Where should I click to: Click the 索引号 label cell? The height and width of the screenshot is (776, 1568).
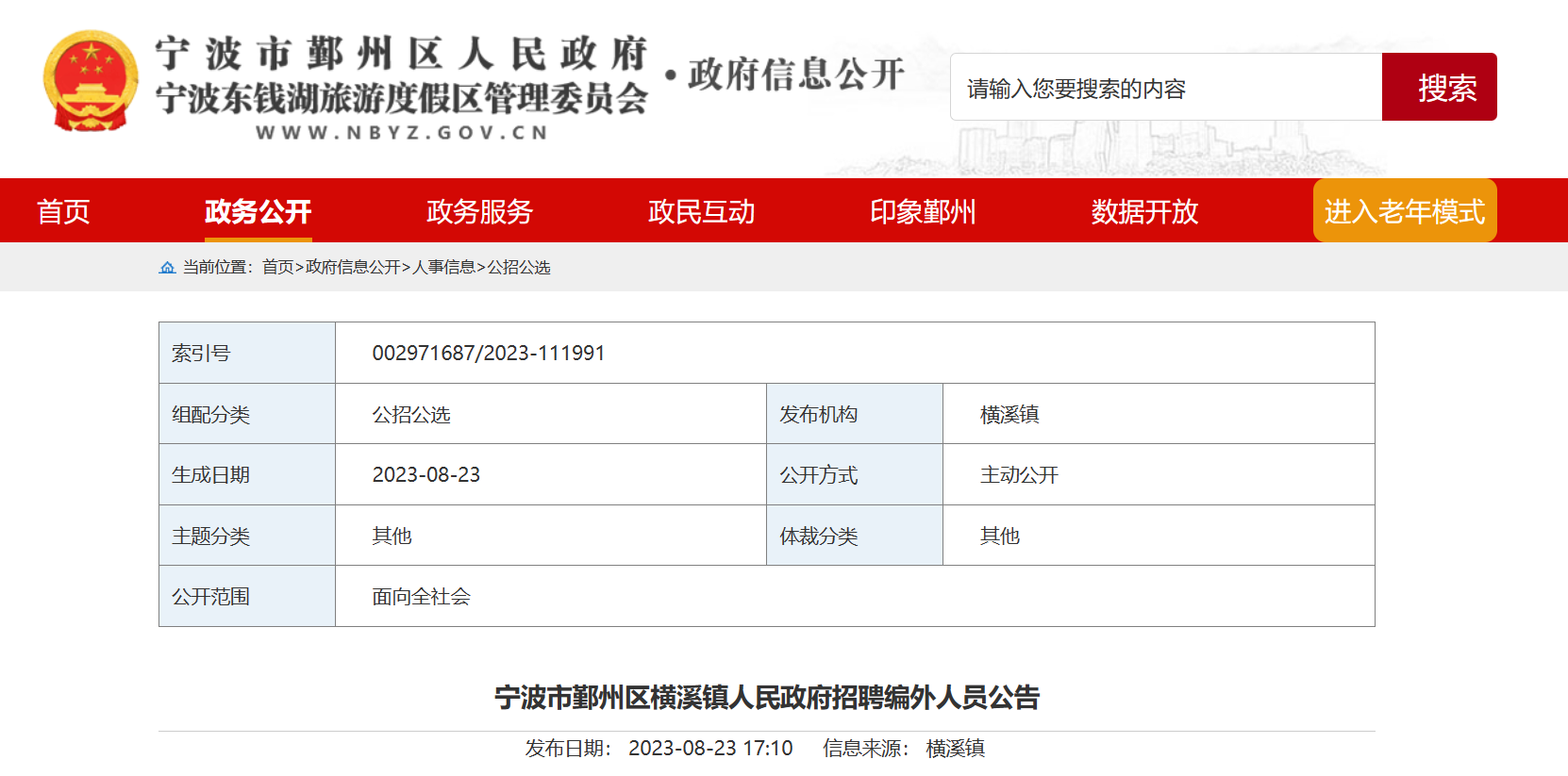247,353
